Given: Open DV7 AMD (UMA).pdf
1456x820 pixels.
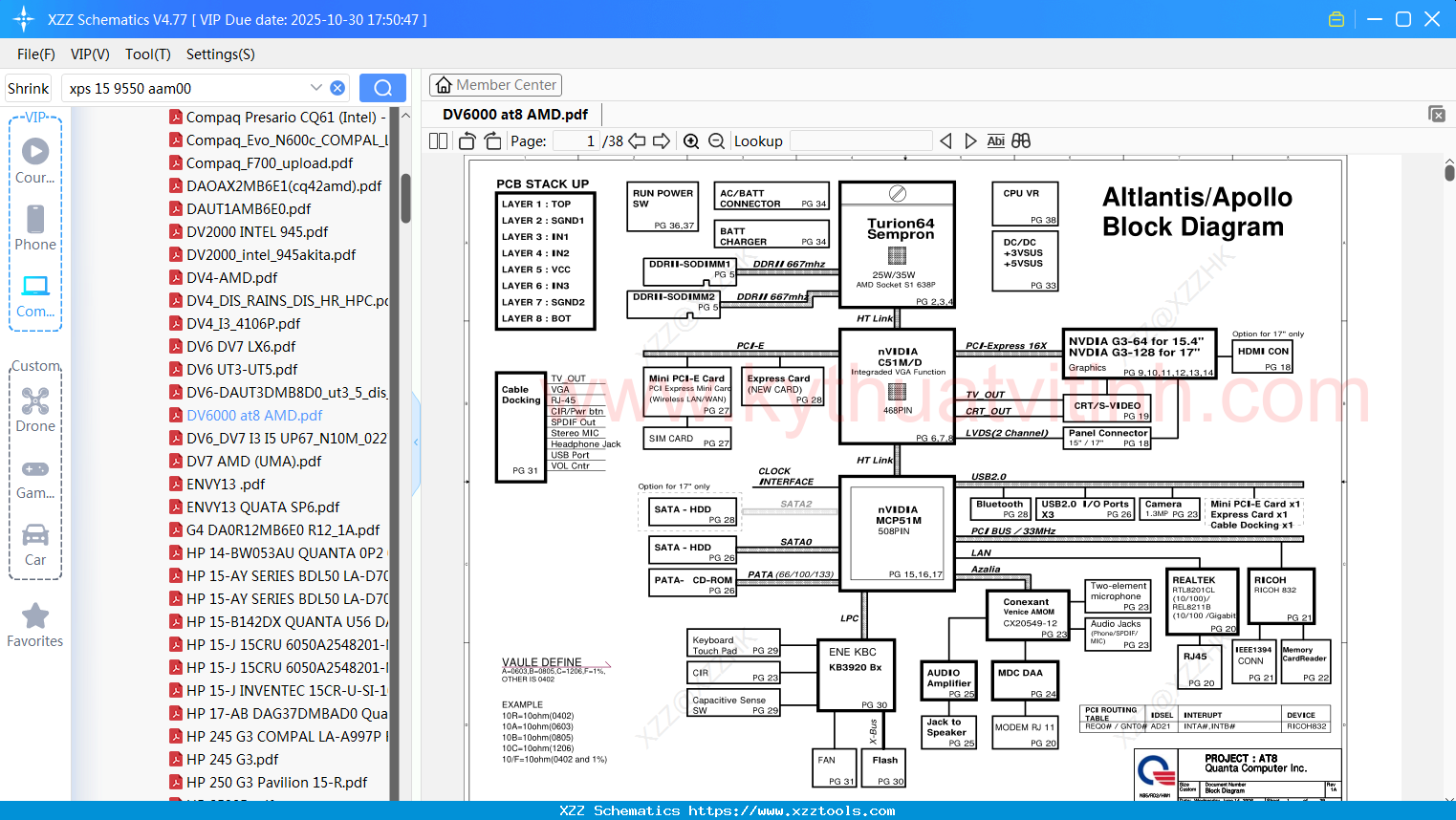Looking at the screenshot, I should [x=246, y=462].
